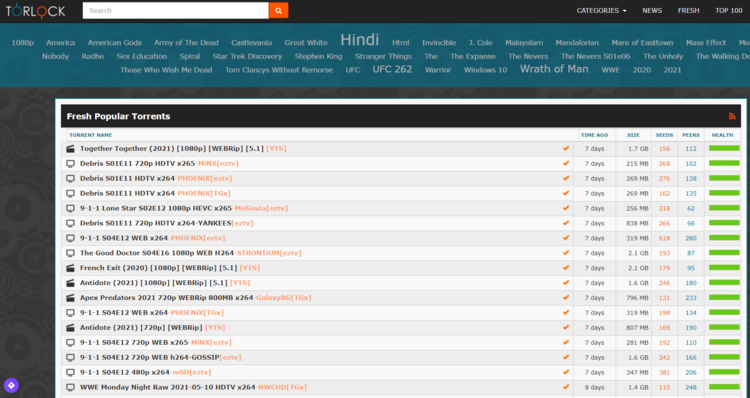Image resolution: width=750 pixels, height=398 pixels.
Task: Click clapper icon beside Apex Predators 2021
Action: (71, 298)
